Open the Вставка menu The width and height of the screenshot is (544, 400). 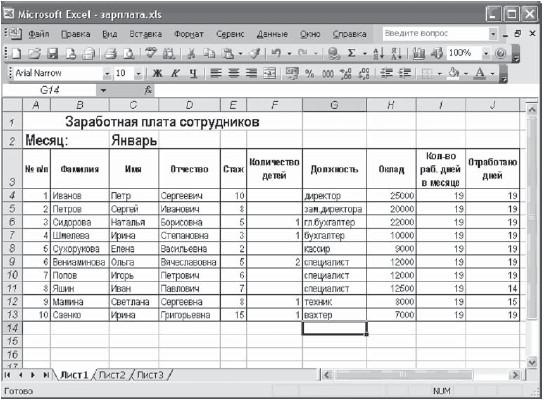[145, 34]
